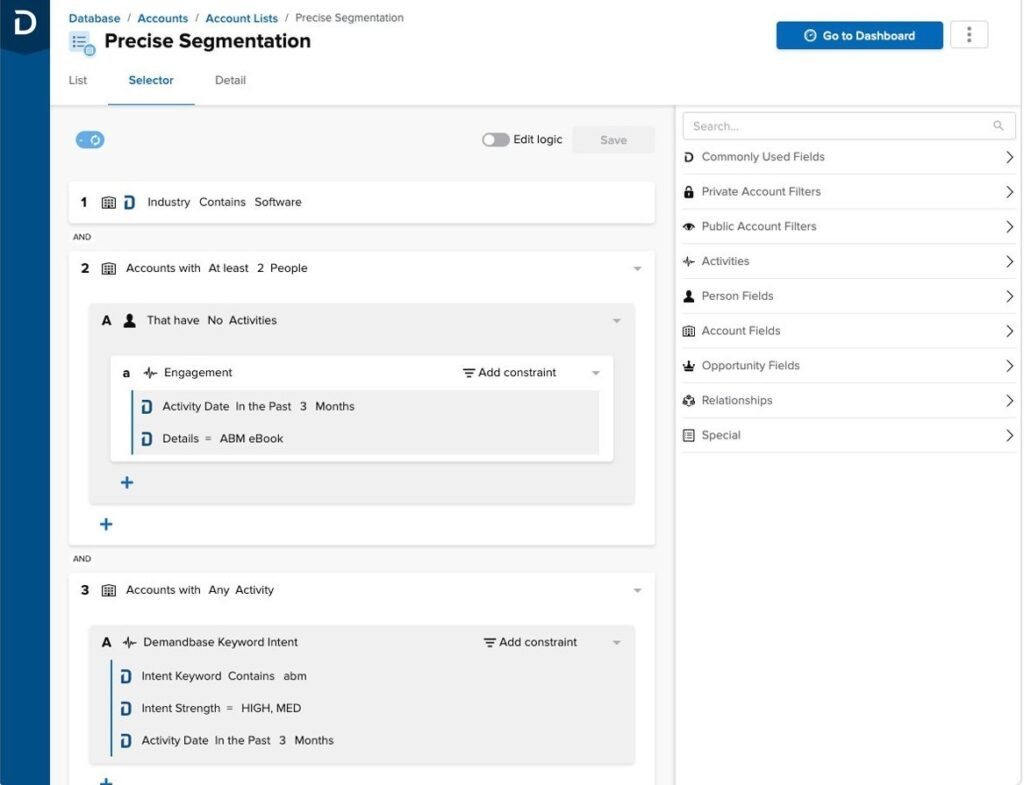Click pulse icon beside Demandbase Keyword Intent
1024x785 pixels.
129,643
